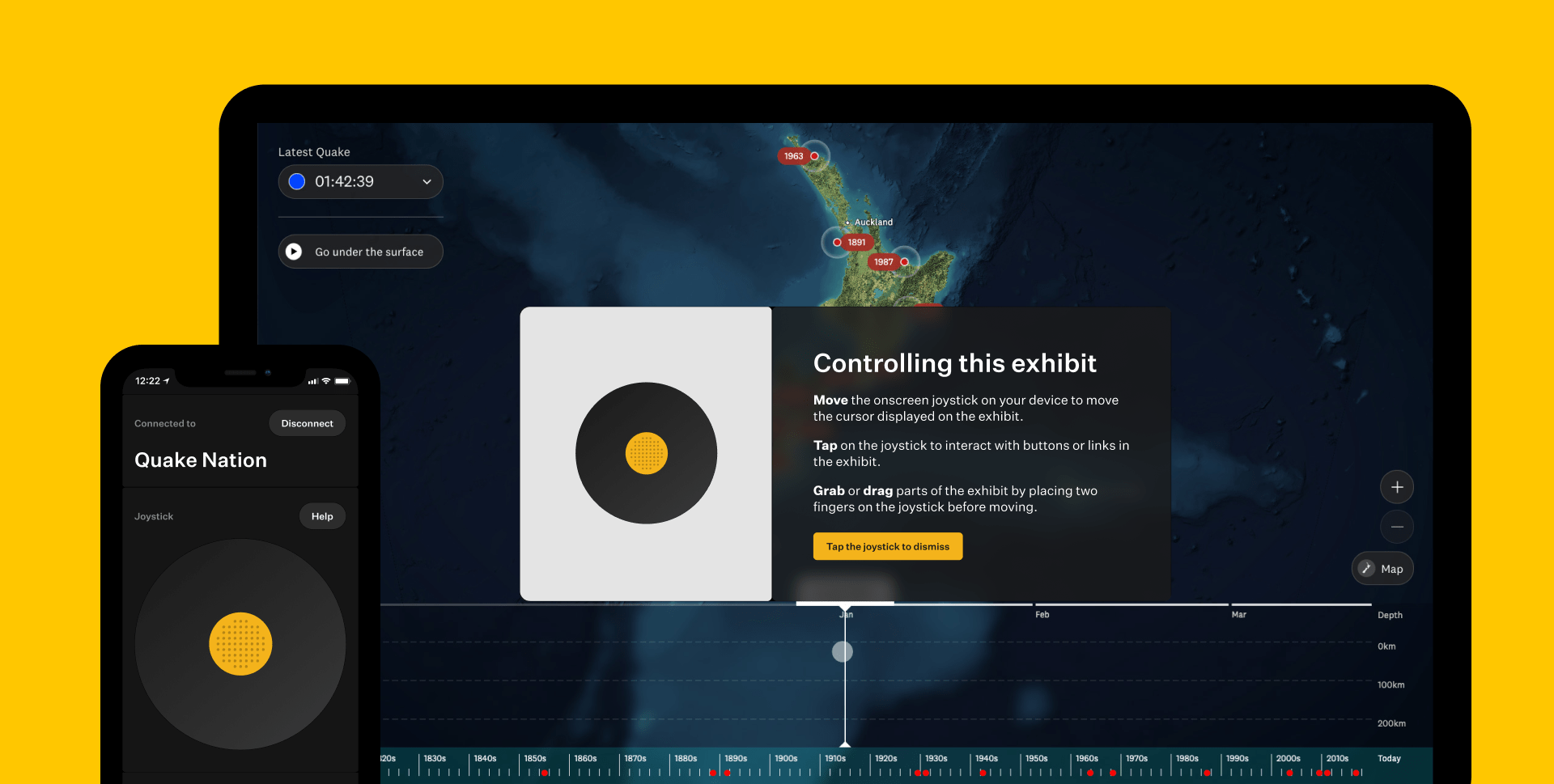Select the 1990s decade on timeline
Viewport: 1554px width, 784px height.
pyautogui.click(x=1238, y=759)
